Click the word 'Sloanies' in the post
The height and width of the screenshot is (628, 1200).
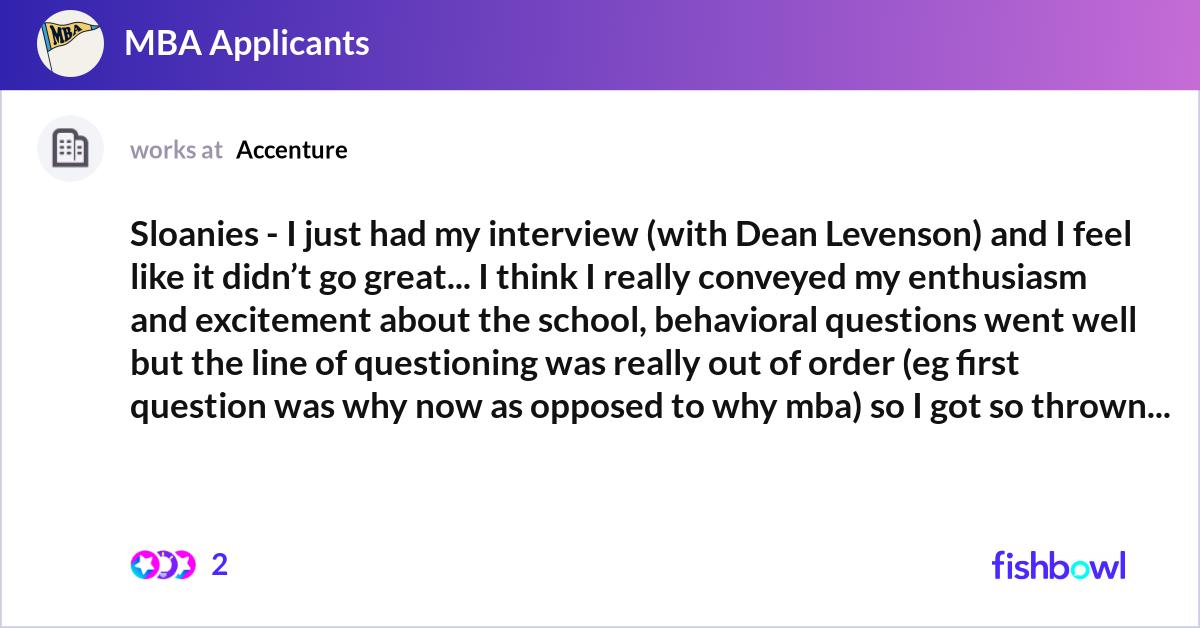click(192, 235)
